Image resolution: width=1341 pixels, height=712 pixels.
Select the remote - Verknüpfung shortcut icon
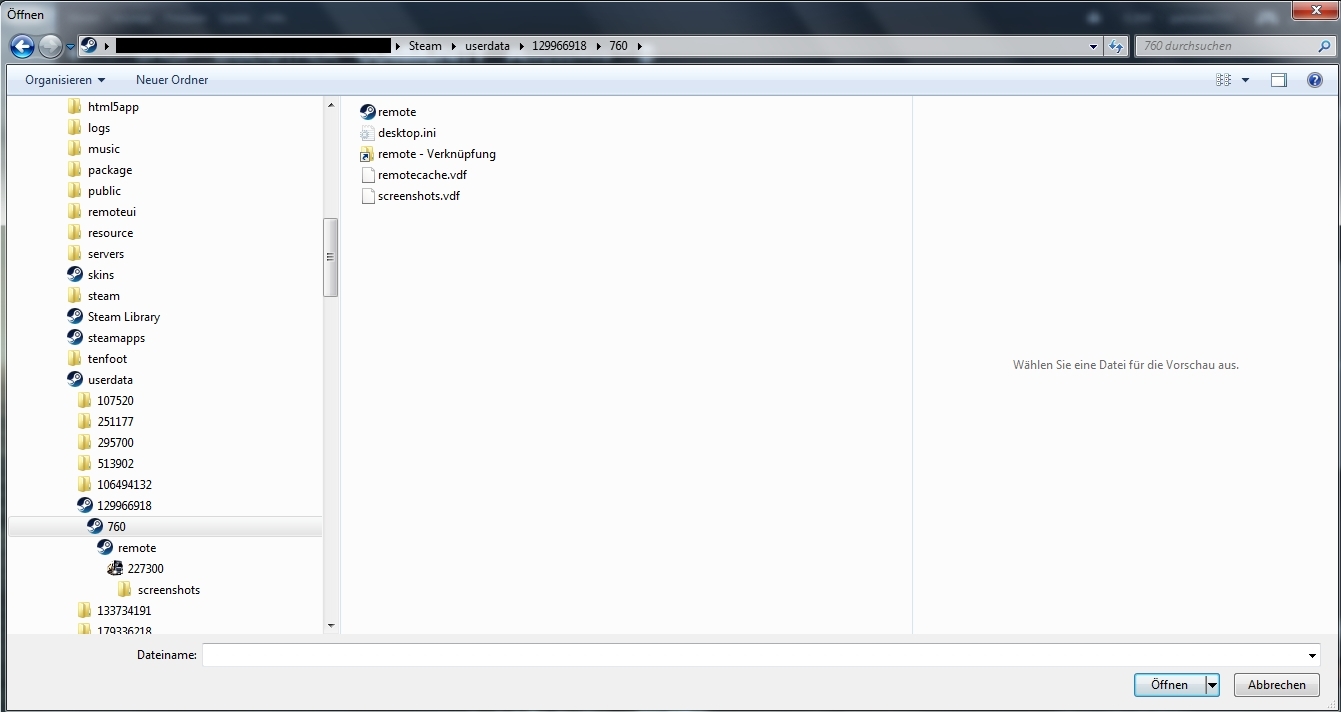pos(367,154)
